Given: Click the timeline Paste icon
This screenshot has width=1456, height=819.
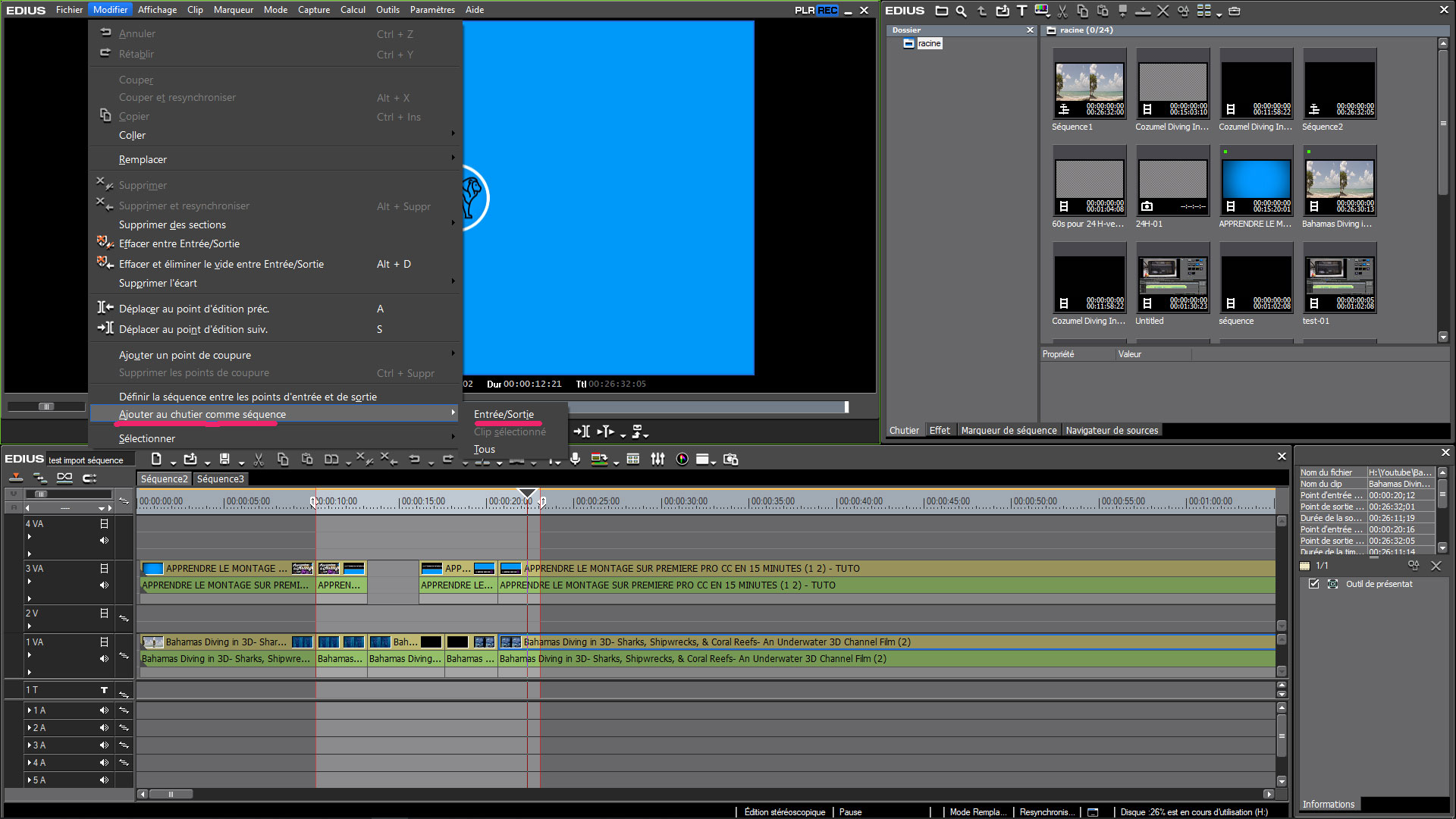Looking at the screenshot, I should (307, 459).
